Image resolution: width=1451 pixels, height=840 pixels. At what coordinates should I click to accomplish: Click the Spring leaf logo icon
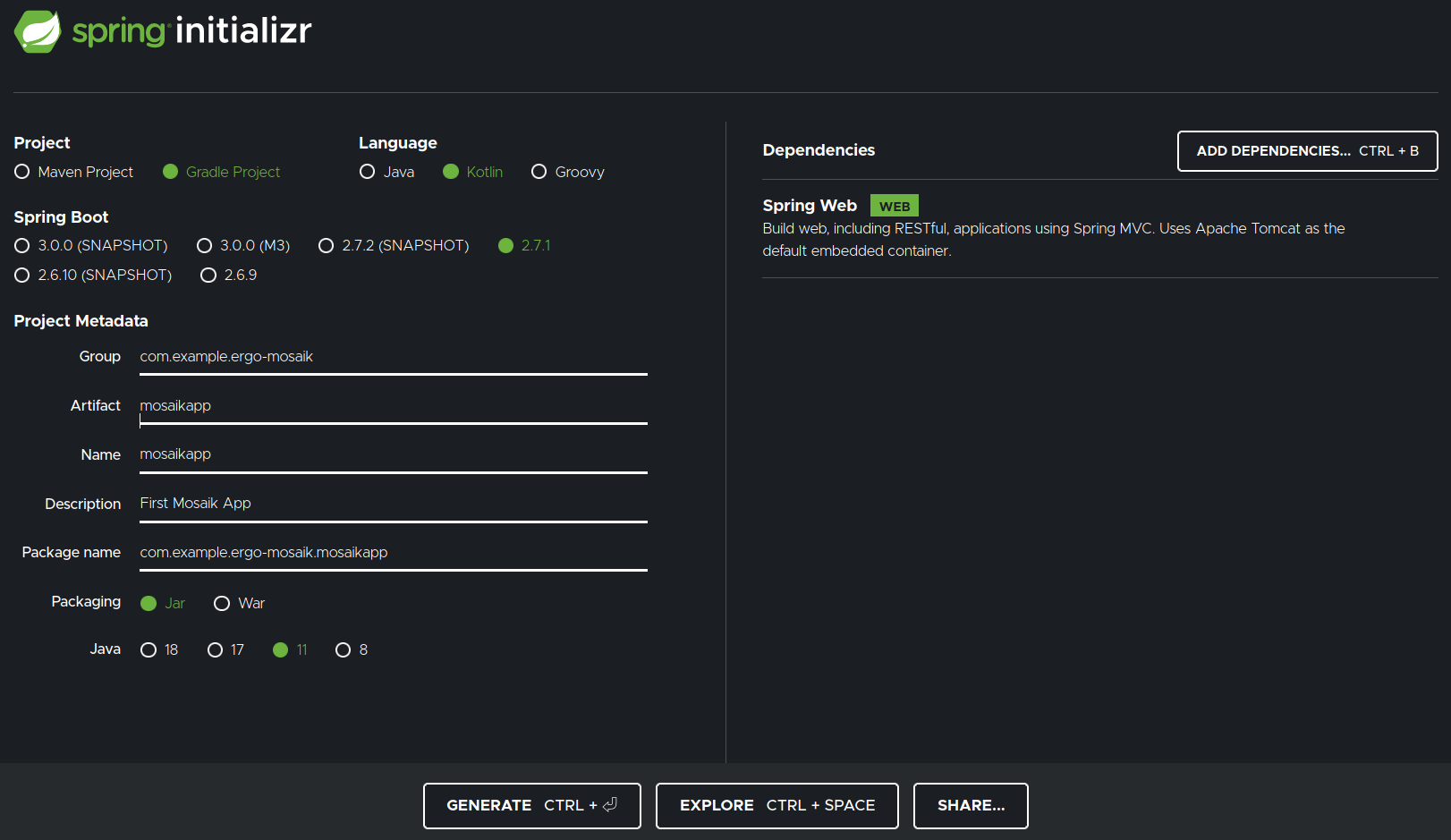pyautogui.click(x=38, y=31)
